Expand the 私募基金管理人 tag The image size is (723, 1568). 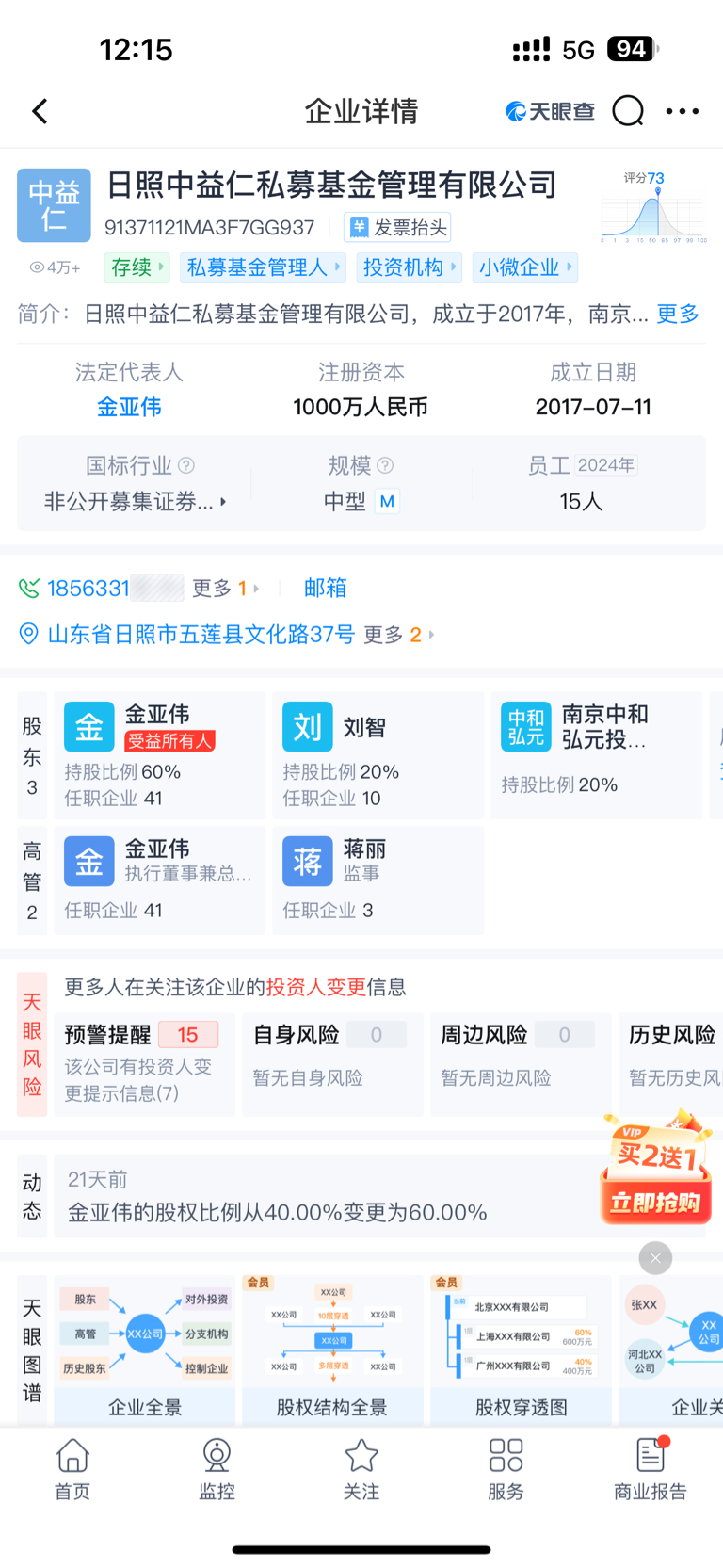[263, 267]
